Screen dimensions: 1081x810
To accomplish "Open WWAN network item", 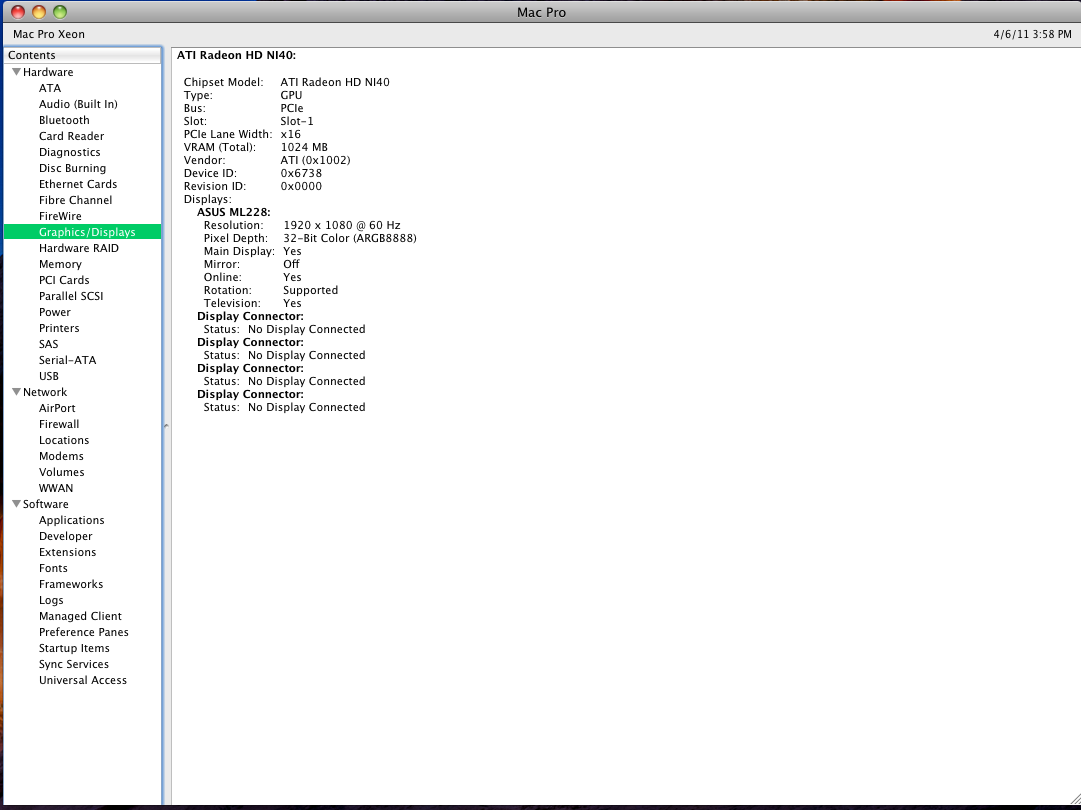I will 56,488.
